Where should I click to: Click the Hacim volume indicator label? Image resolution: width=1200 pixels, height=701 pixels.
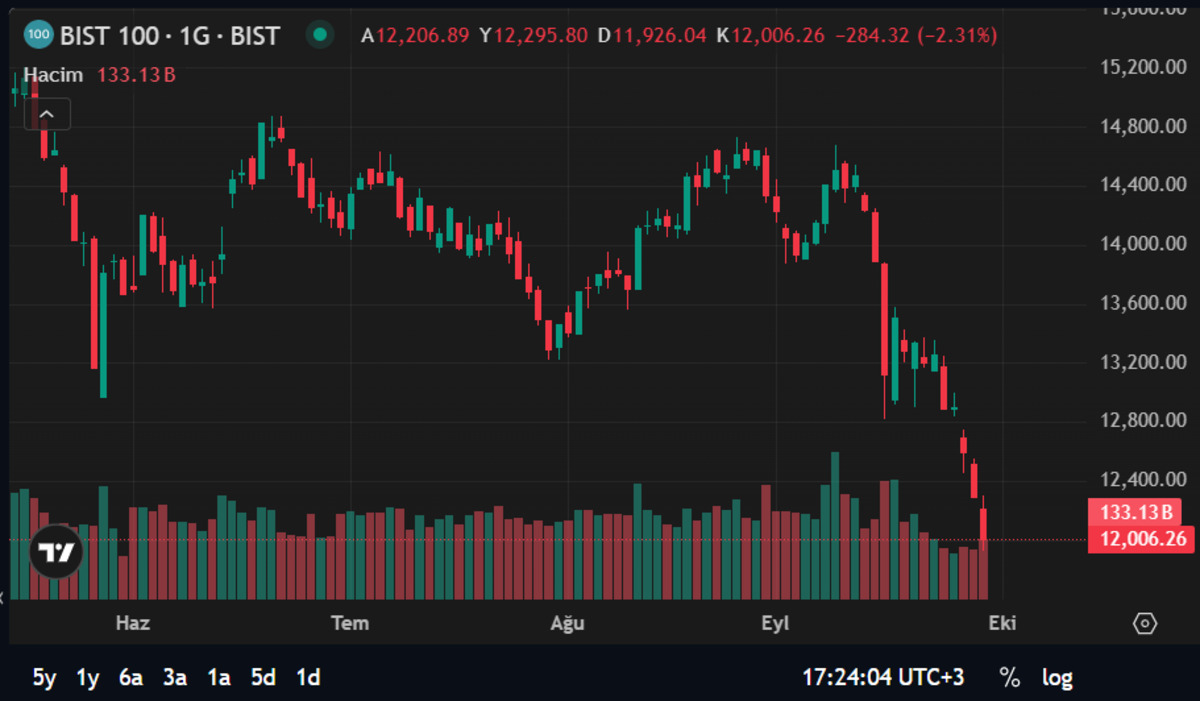pos(53,75)
